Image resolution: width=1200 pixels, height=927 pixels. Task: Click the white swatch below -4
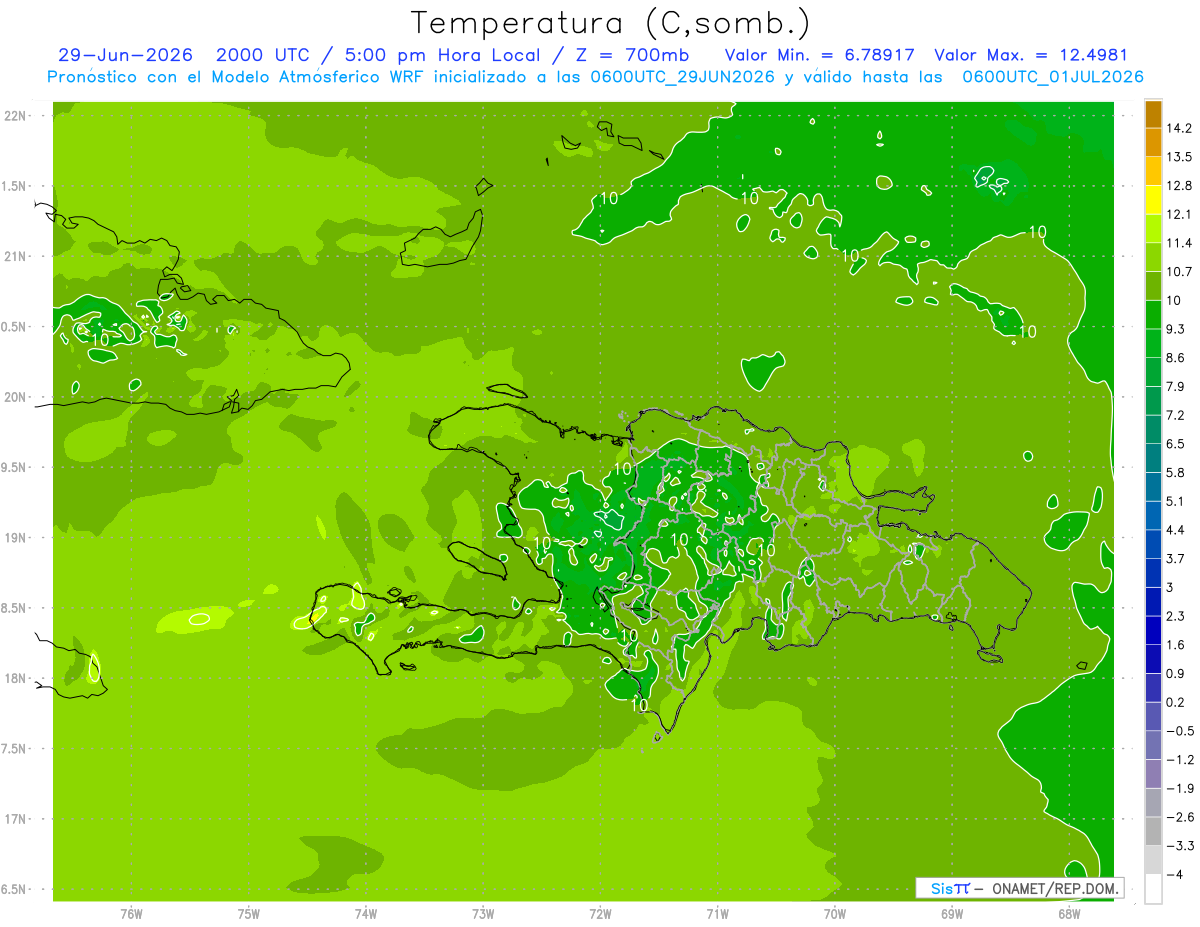click(1153, 889)
